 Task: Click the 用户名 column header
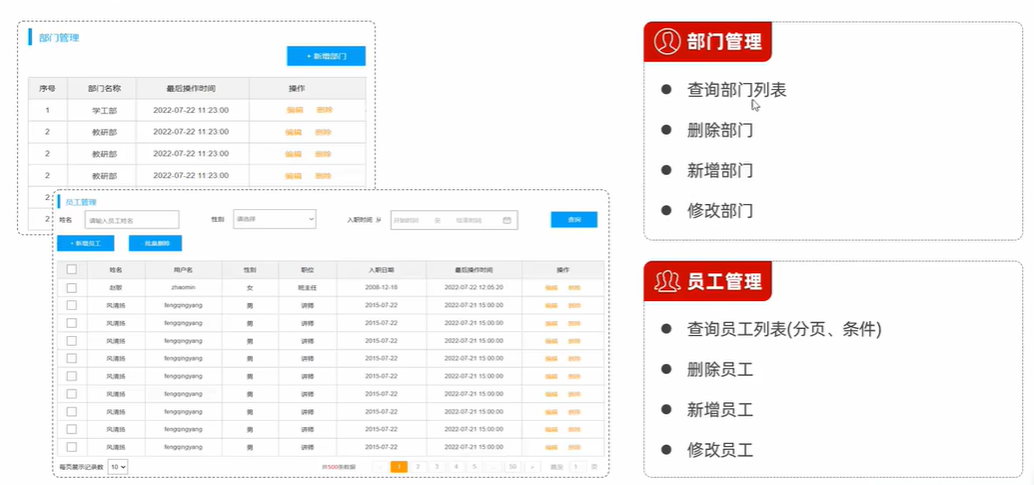183,270
